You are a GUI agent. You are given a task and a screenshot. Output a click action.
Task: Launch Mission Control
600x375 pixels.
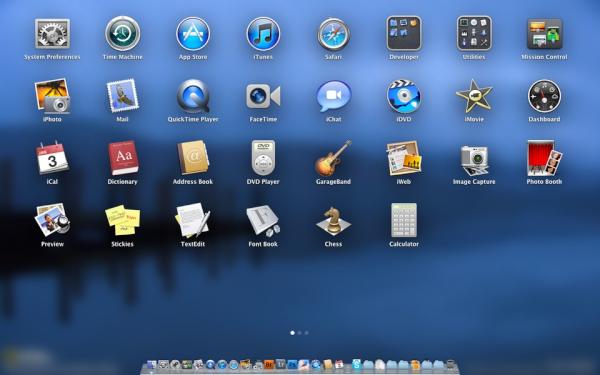click(x=544, y=34)
